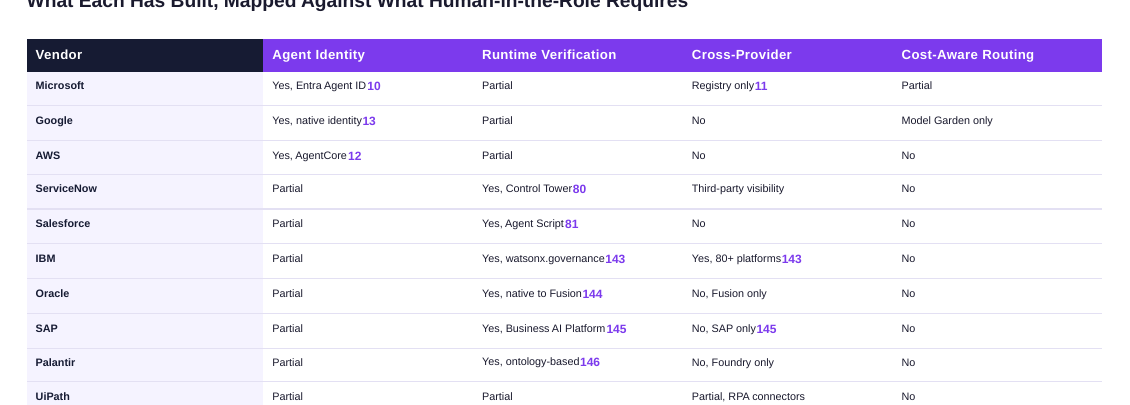Click the "Yes, watsonx.governance" text
This screenshot has width=1130, height=405.
coord(543,258)
